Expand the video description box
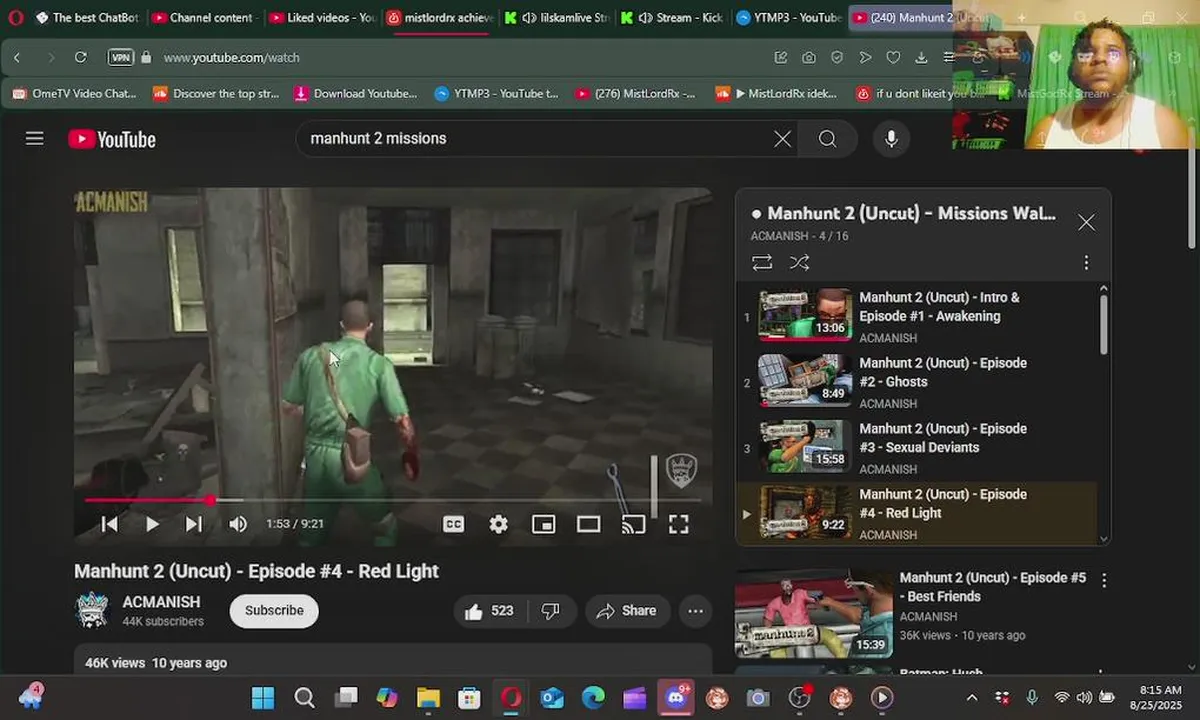This screenshot has height=720, width=1200. (393, 660)
